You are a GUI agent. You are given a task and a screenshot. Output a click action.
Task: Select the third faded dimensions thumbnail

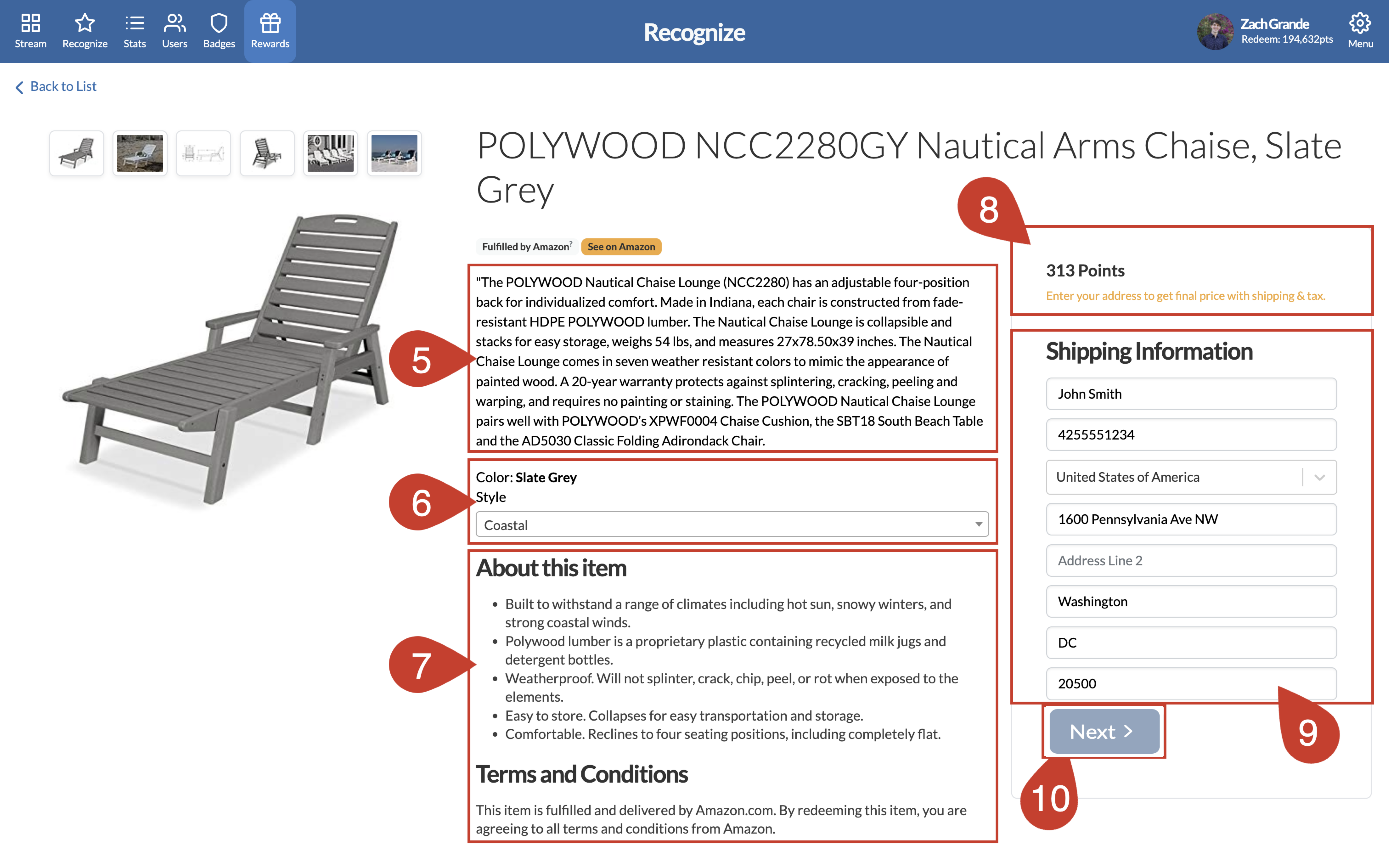204,153
